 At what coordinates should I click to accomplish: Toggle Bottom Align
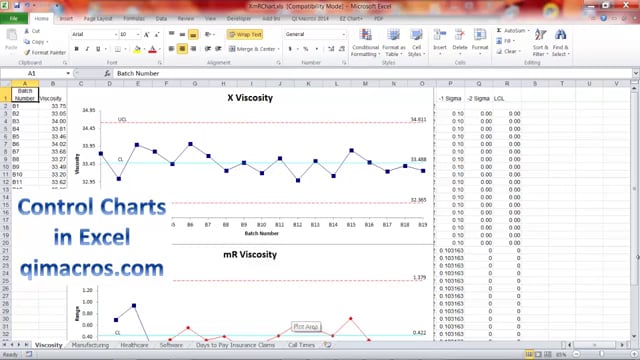(x=193, y=35)
